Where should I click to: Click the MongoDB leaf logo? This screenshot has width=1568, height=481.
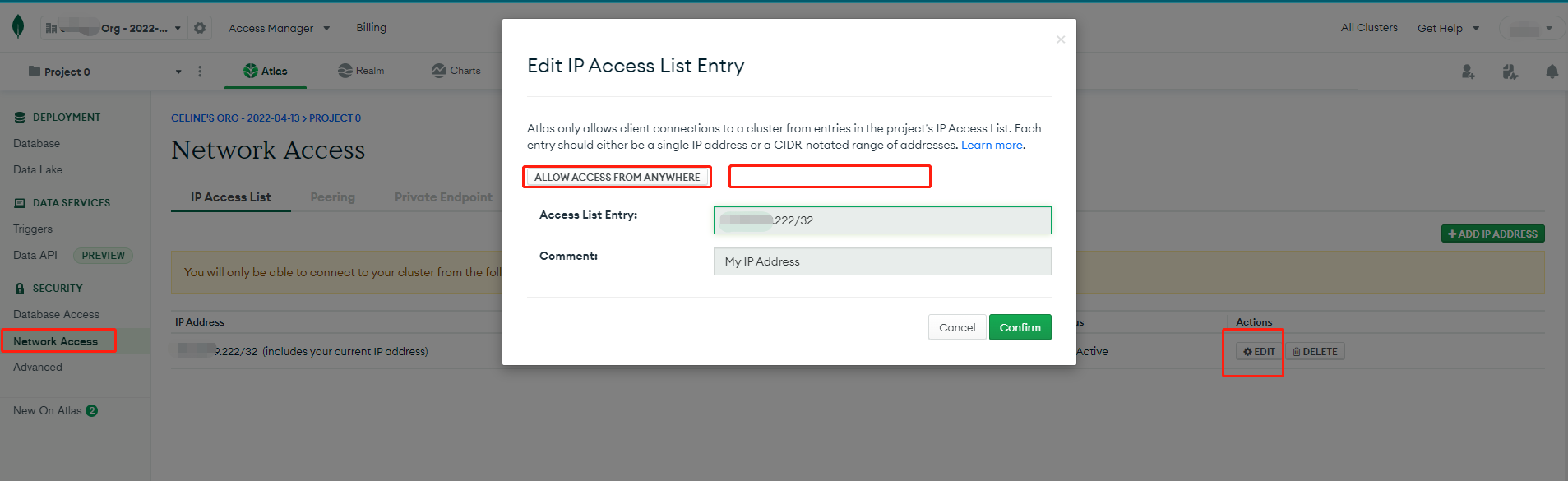tap(18, 27)
